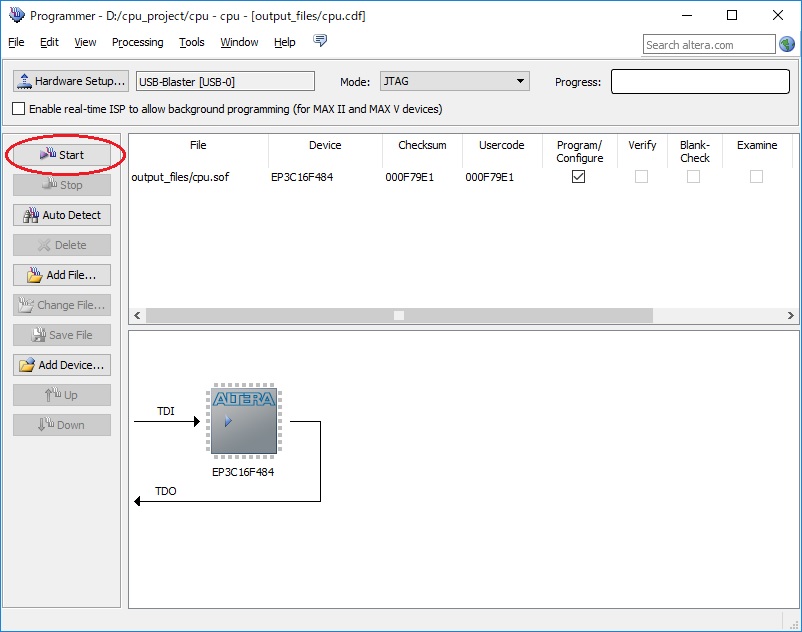Click the Programmer app icon in title bar
This screenshot has width=802, height=632.
(17, 15)
